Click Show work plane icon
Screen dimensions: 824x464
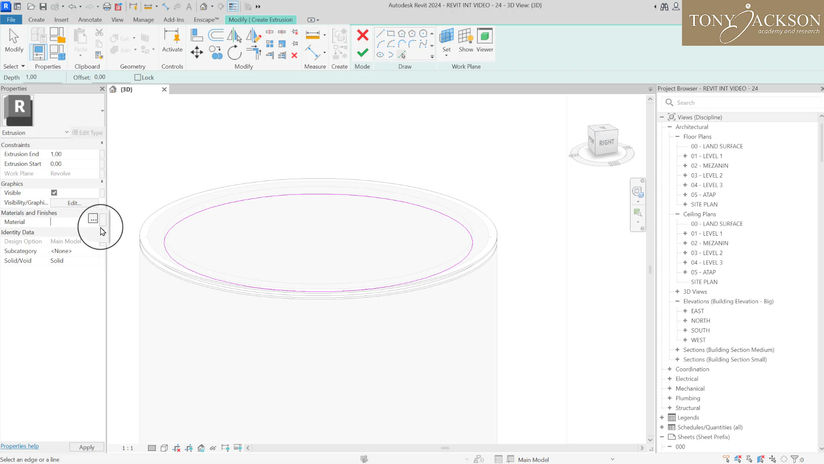point(466,40)
